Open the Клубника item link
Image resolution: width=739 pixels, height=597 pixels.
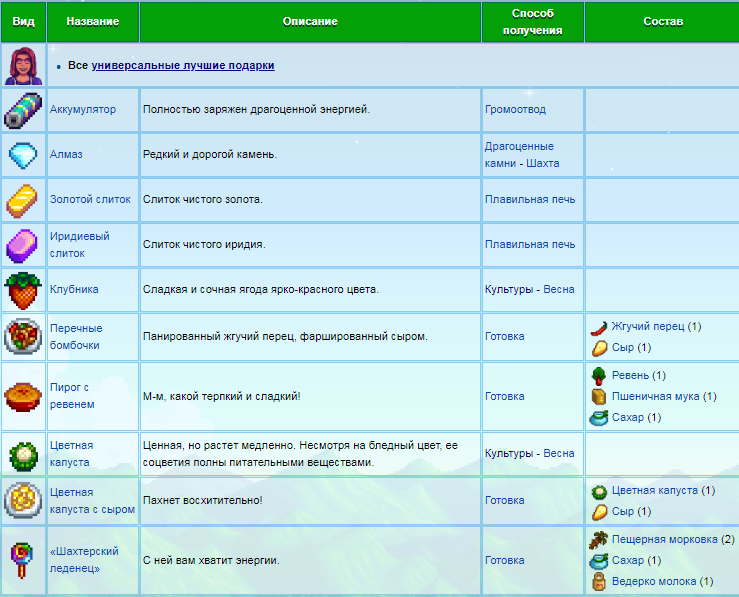click(x=74, y=289)
